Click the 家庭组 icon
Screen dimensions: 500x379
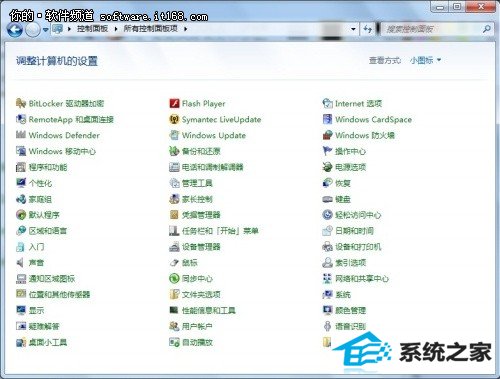(x=21, y=199)
